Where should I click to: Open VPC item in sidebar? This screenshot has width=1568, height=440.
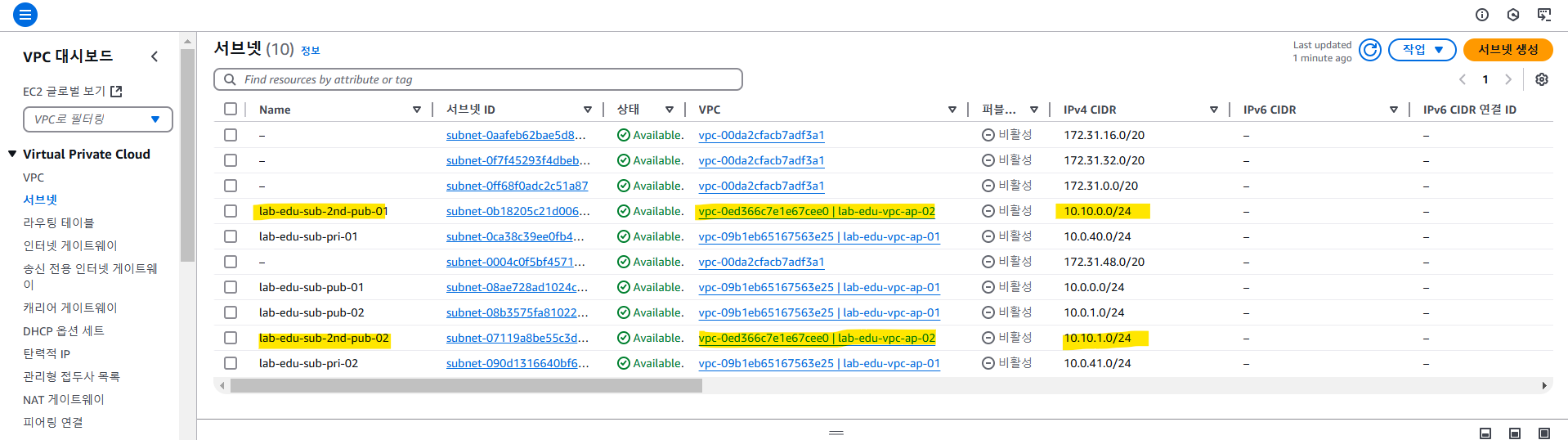pos(34,177)
